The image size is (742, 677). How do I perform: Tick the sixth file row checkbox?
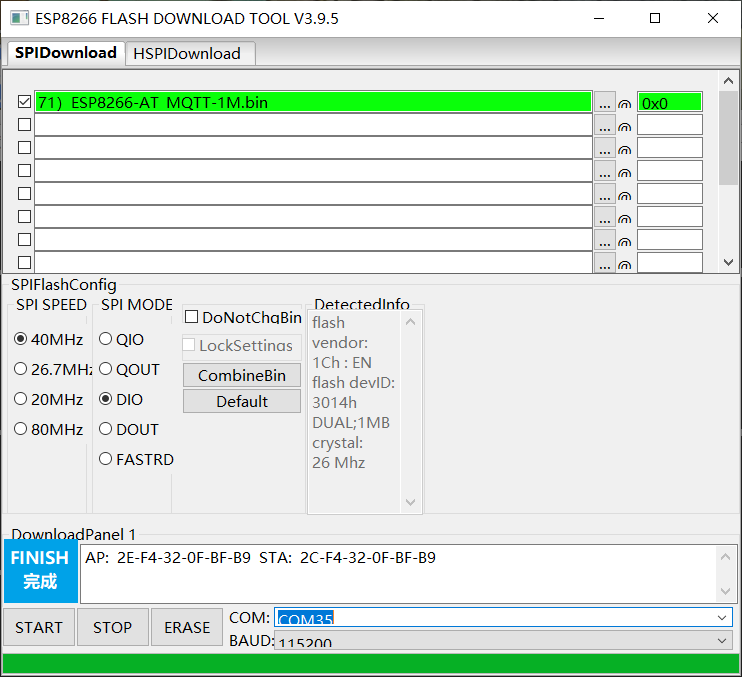point(24,217)
